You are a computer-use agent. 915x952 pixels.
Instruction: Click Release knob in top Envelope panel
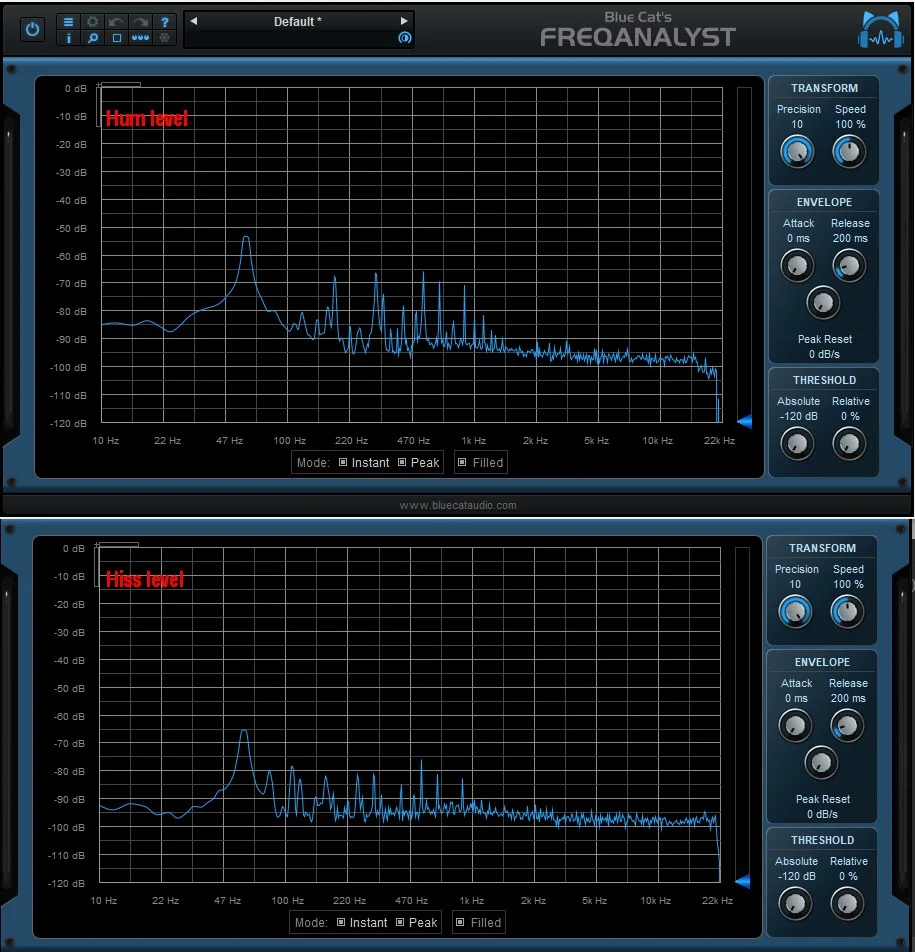pos(849,266)
